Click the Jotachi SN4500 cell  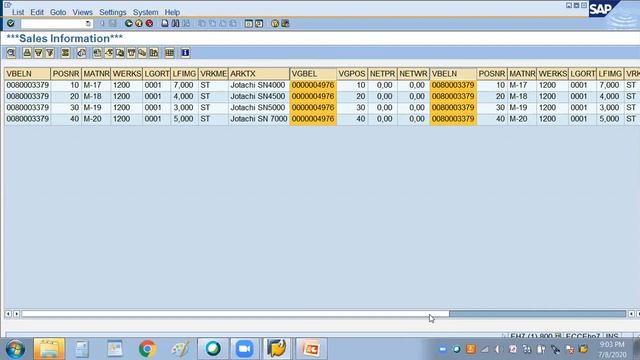[258, 96]
